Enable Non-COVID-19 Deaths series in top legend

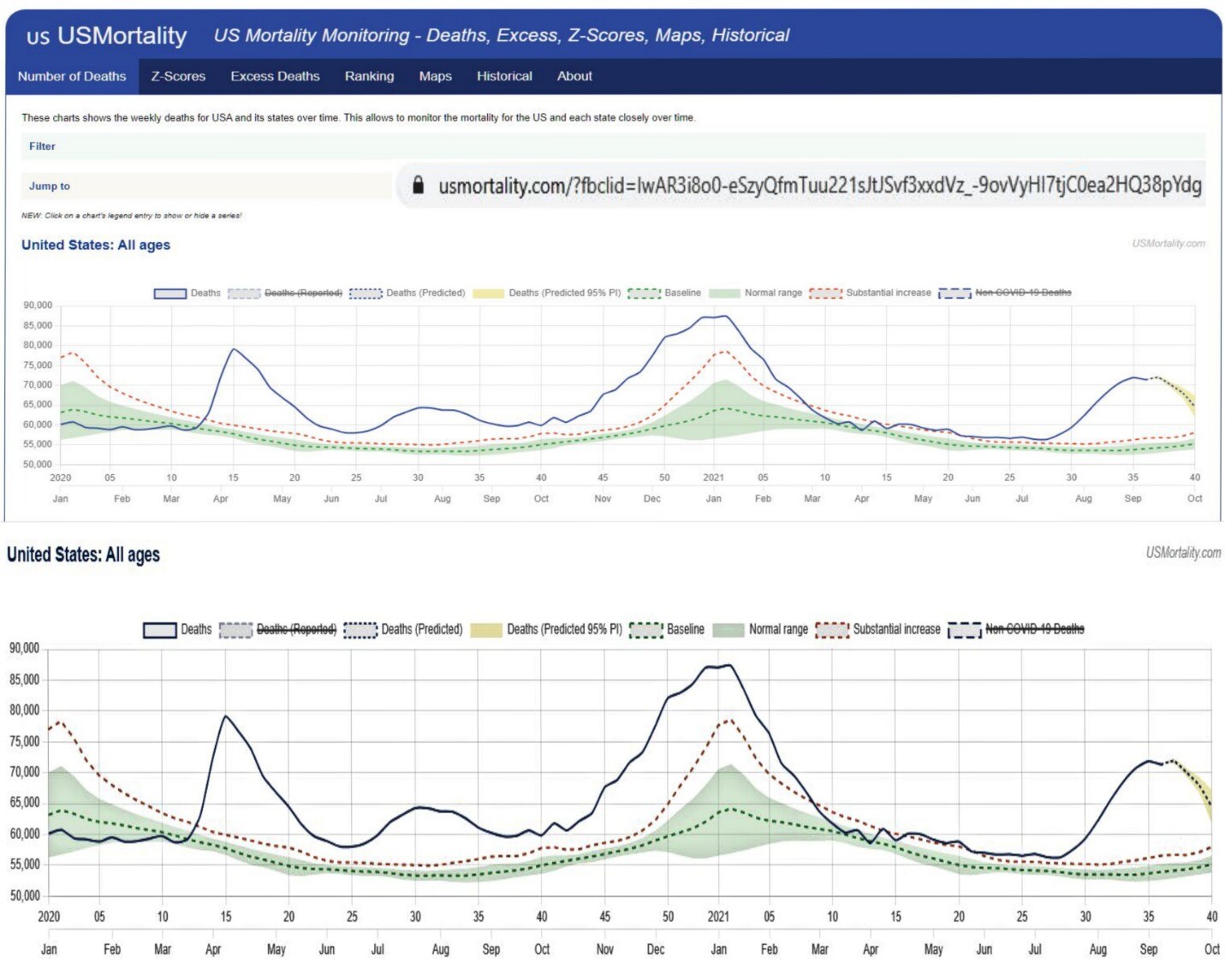[x=1005, y=293]
